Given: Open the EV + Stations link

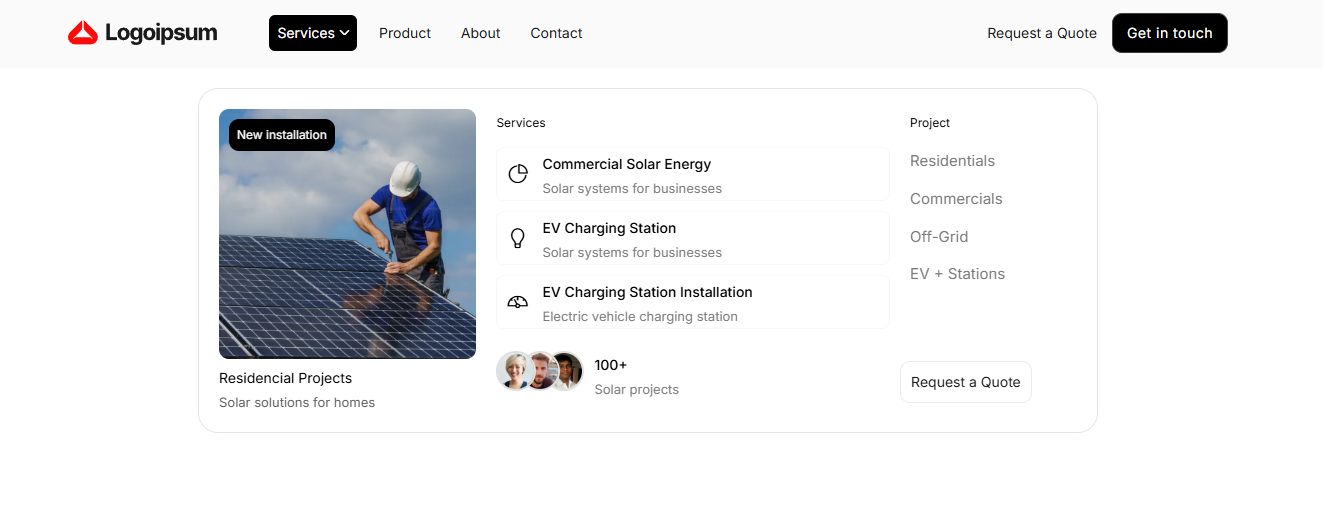Looking at the screenshot, I should click(957, 274).
